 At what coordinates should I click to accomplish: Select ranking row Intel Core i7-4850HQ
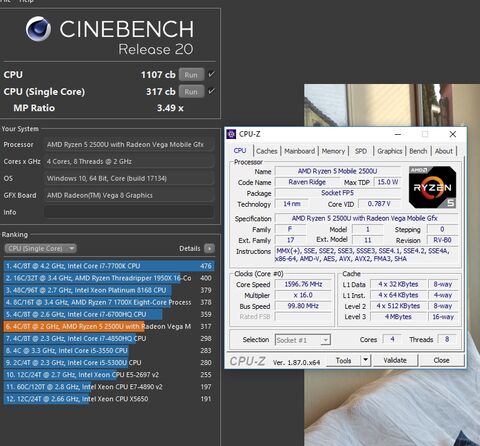click(x=109, y=338)
